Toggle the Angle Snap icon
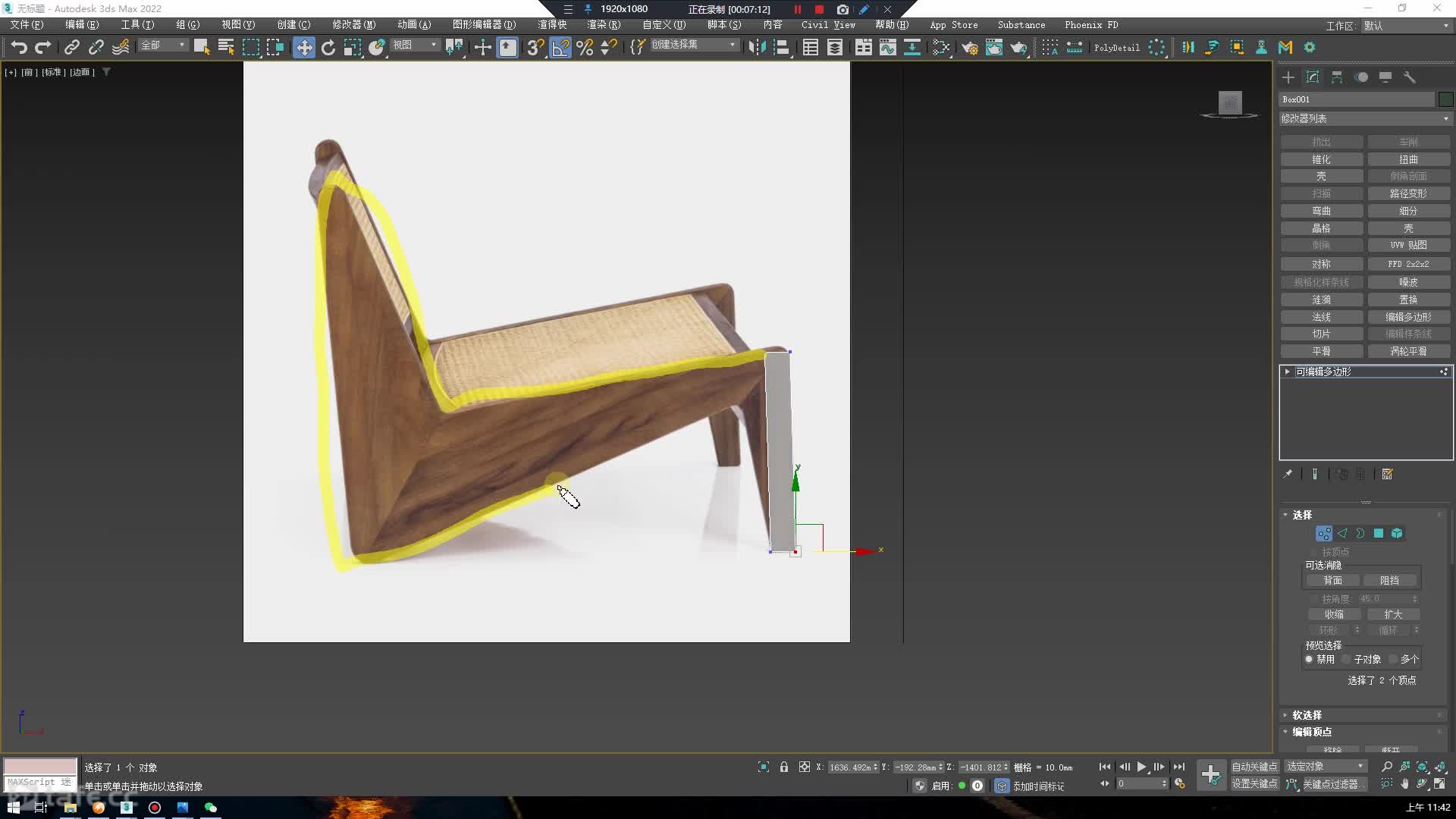The width and height of the screenshot is (1456, 819). tap(560, 47)
